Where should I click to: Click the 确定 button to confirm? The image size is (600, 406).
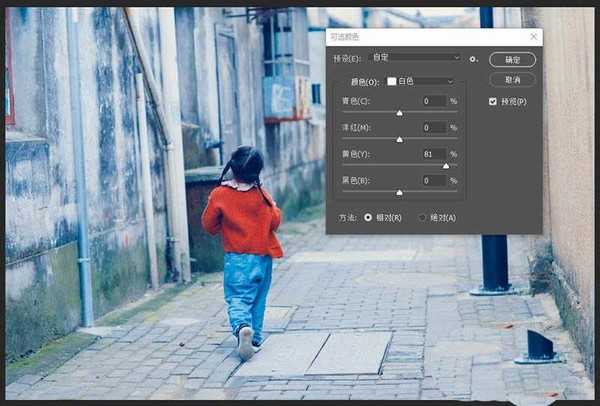coord(512,59)
